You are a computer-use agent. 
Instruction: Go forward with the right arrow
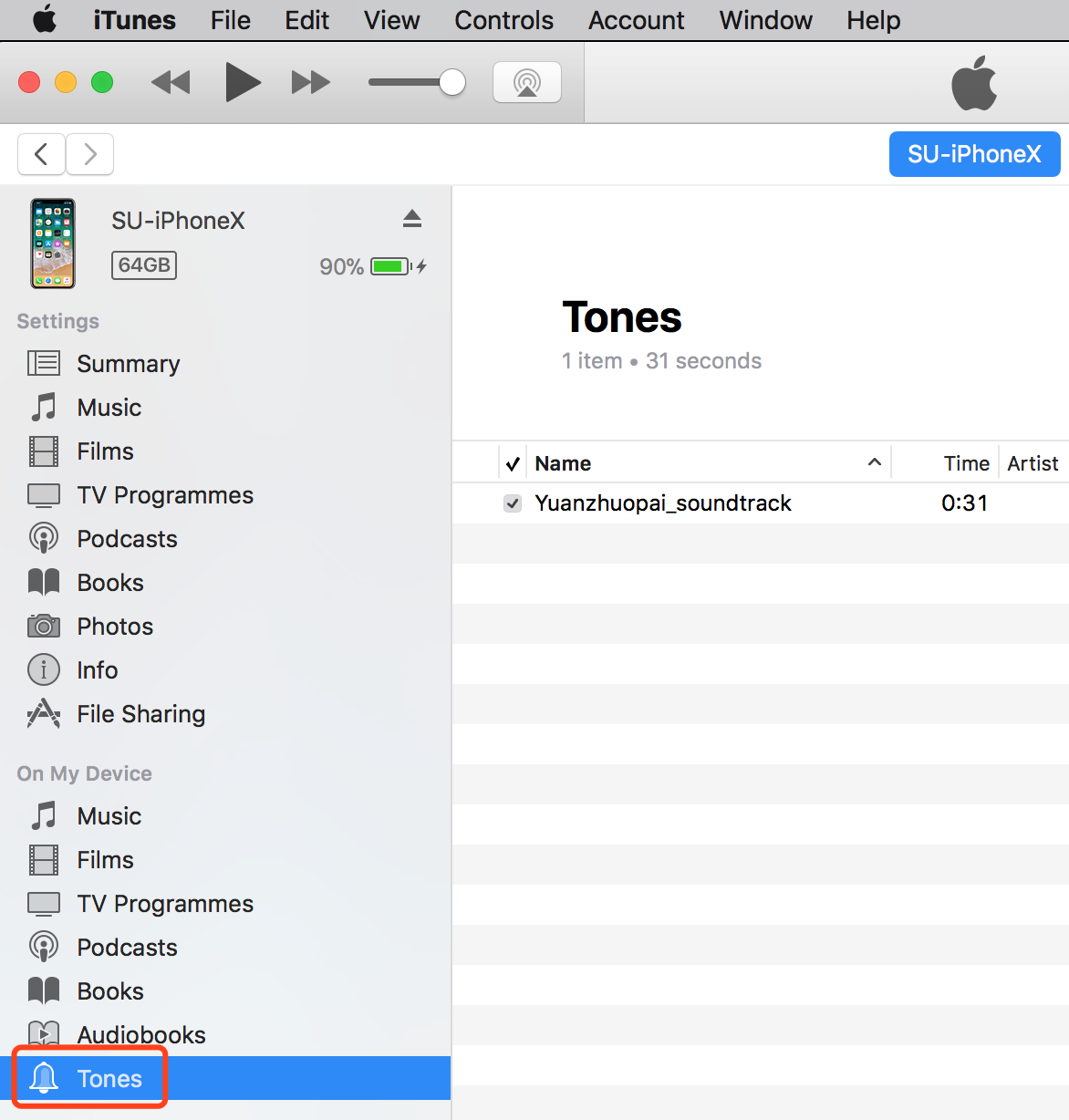89,154
